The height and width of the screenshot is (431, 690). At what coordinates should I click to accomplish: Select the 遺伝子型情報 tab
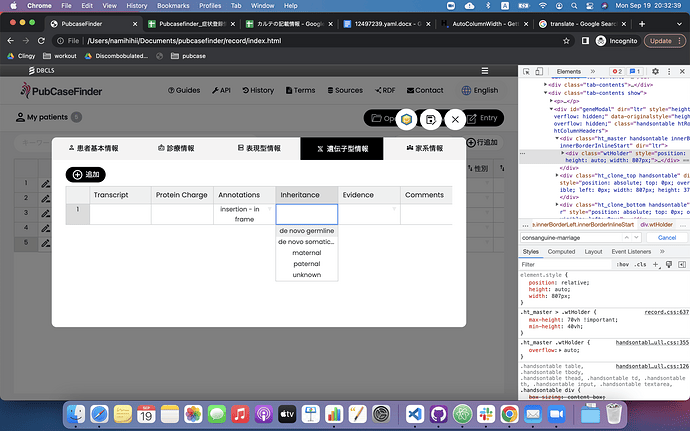tap(342, 149)
